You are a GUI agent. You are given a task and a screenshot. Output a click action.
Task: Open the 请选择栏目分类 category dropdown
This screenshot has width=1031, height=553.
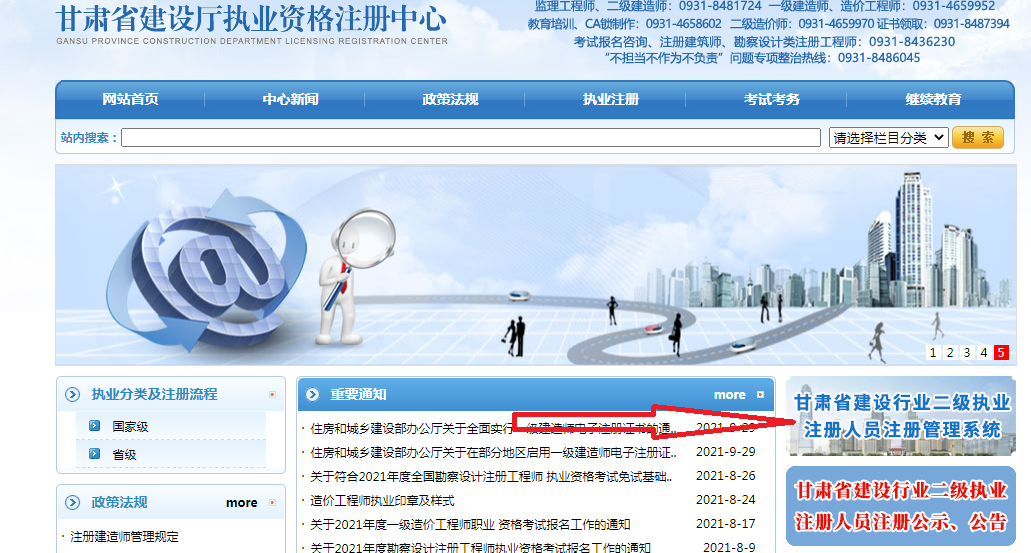coord(888,138)
